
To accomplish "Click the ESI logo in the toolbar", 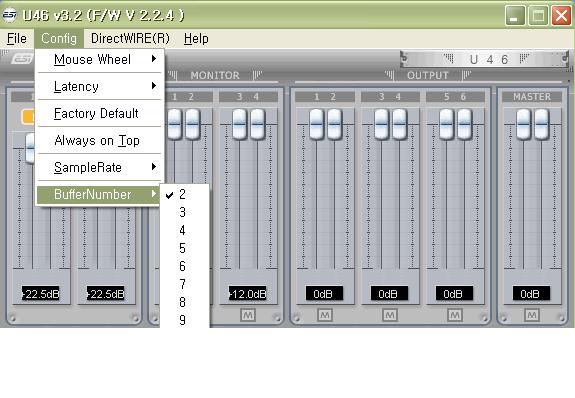I will pos(22,58).
